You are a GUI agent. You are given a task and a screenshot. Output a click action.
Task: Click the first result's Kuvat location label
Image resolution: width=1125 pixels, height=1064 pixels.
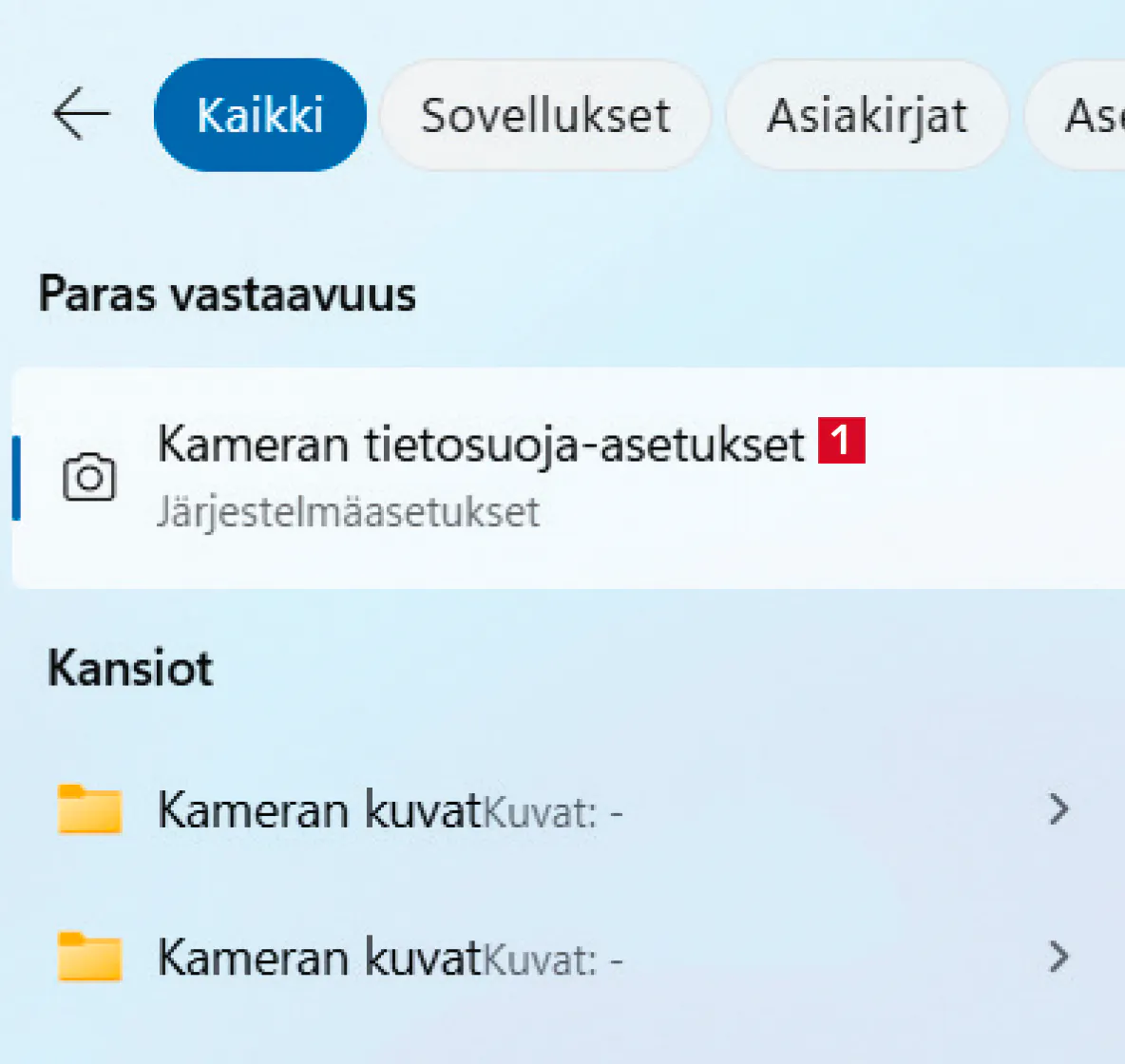point(553,813)
